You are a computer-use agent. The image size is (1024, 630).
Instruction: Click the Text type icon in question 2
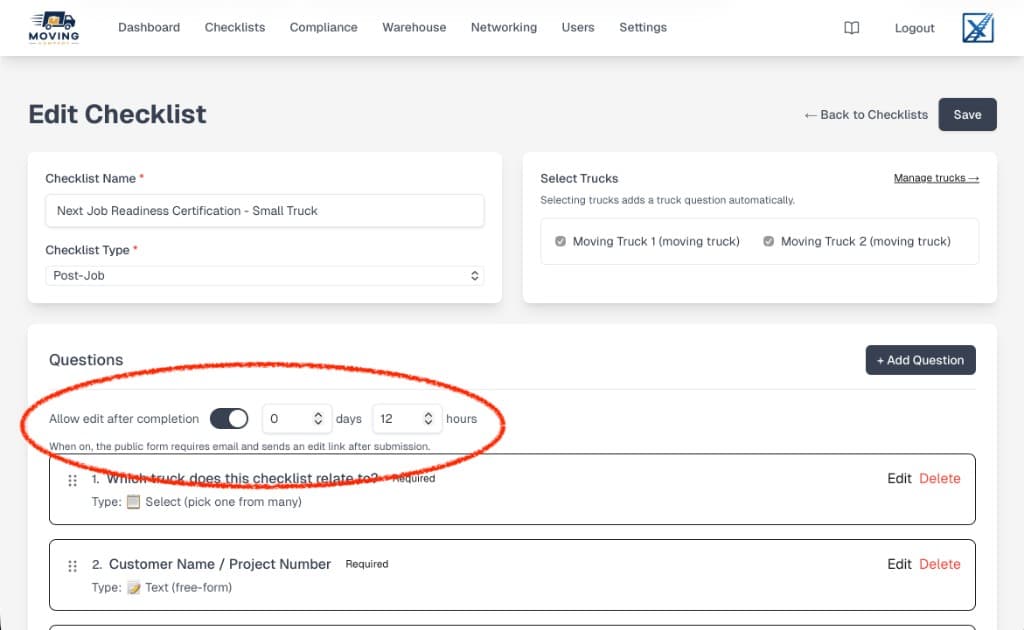[x=133, y=587]
